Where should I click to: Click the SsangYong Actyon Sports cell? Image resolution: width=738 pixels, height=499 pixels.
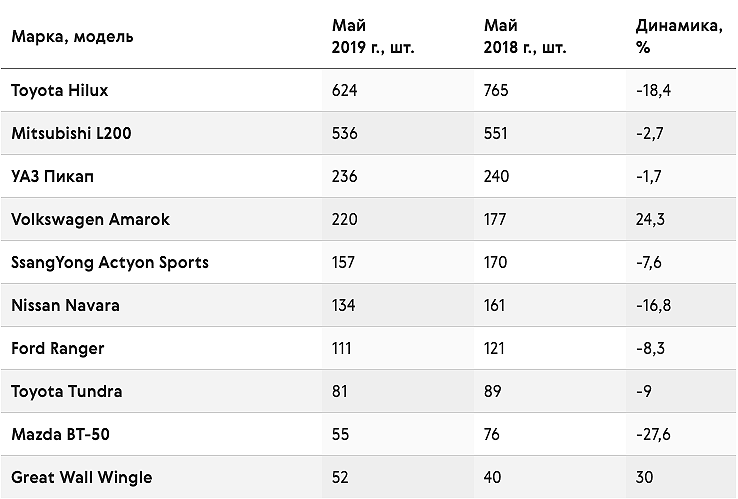(x=110, y=262)
